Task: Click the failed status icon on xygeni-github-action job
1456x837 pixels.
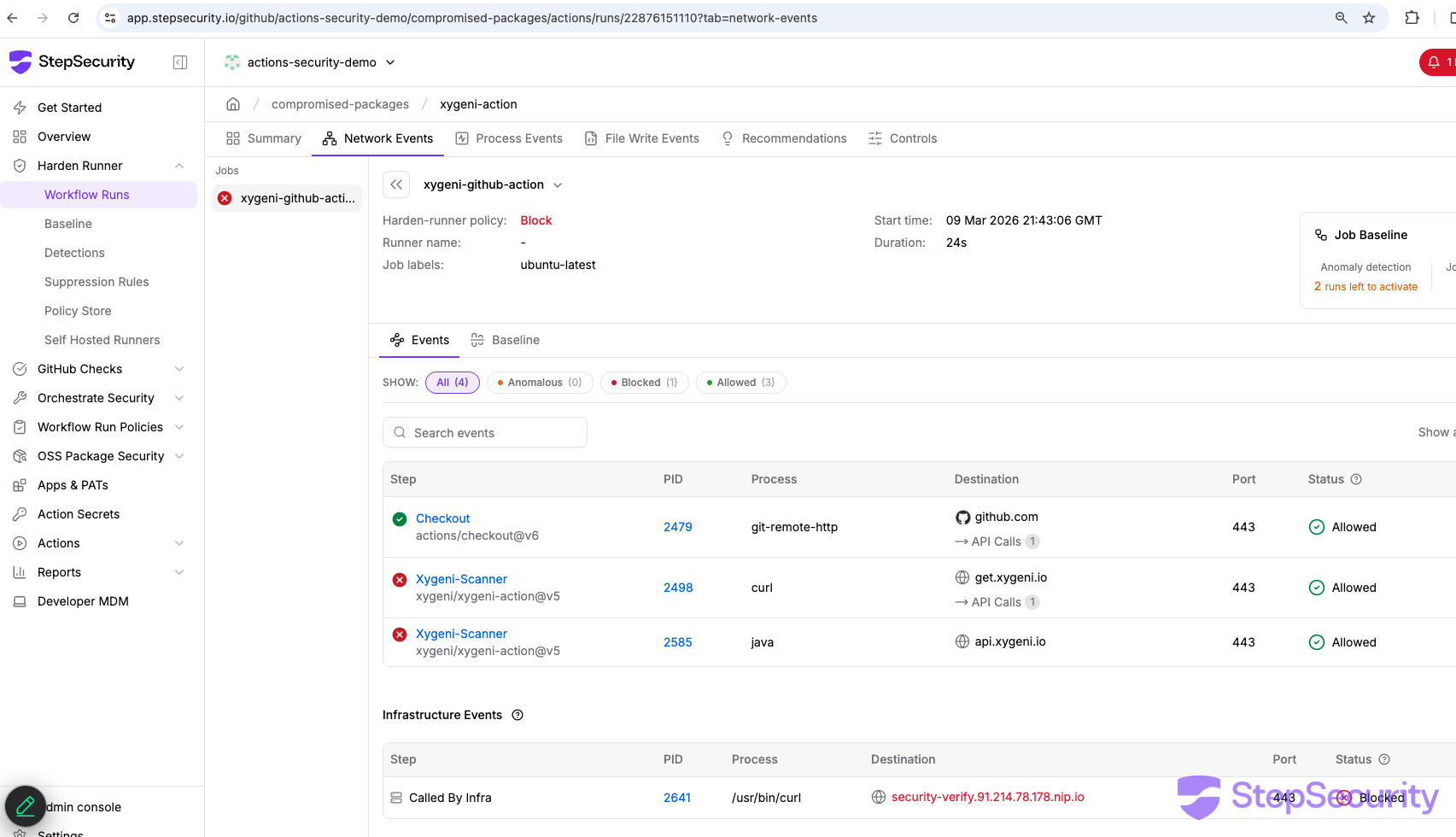Action: coord(225,198)
